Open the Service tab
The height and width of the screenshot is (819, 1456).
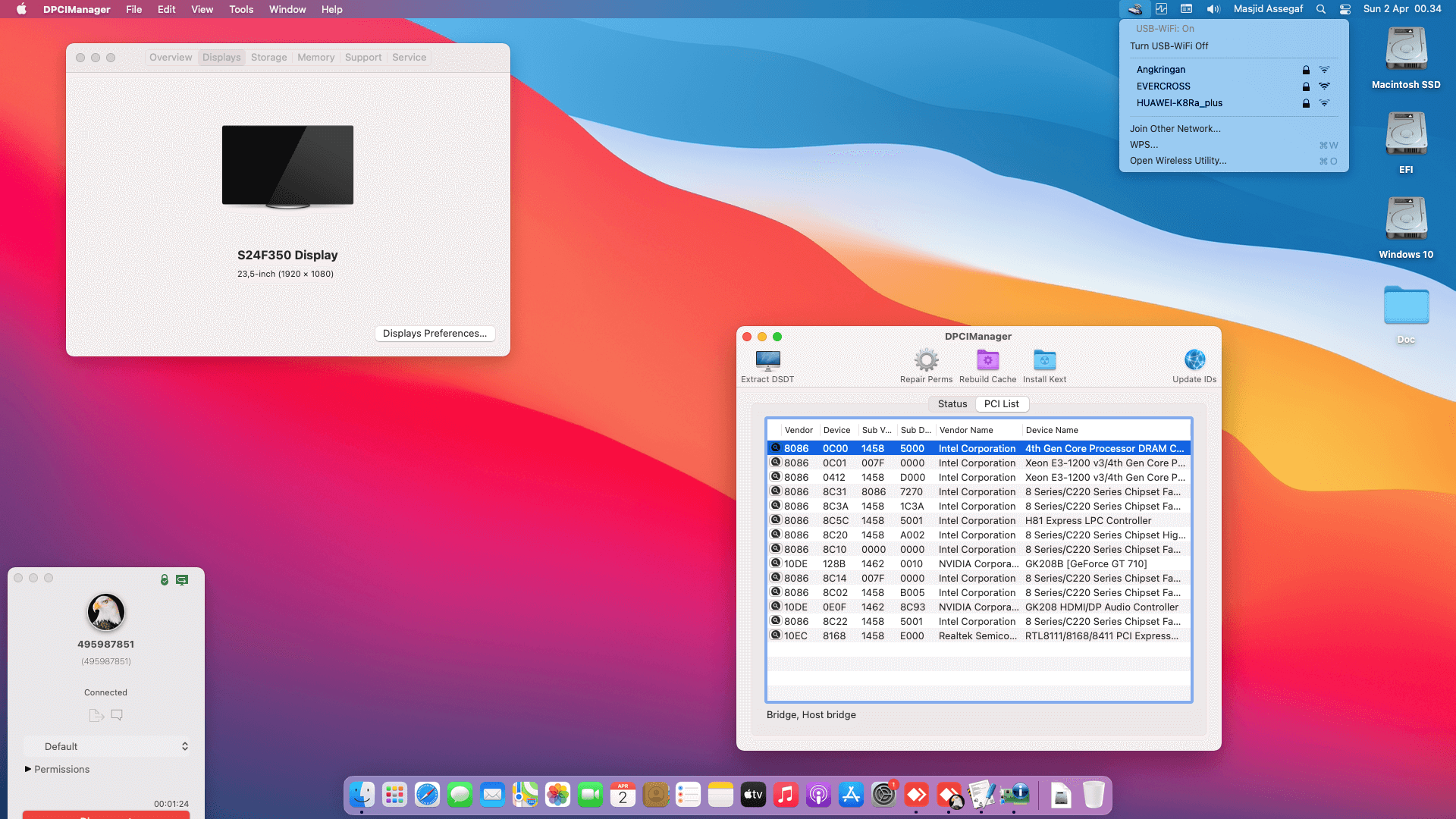[x=409, y=58]
